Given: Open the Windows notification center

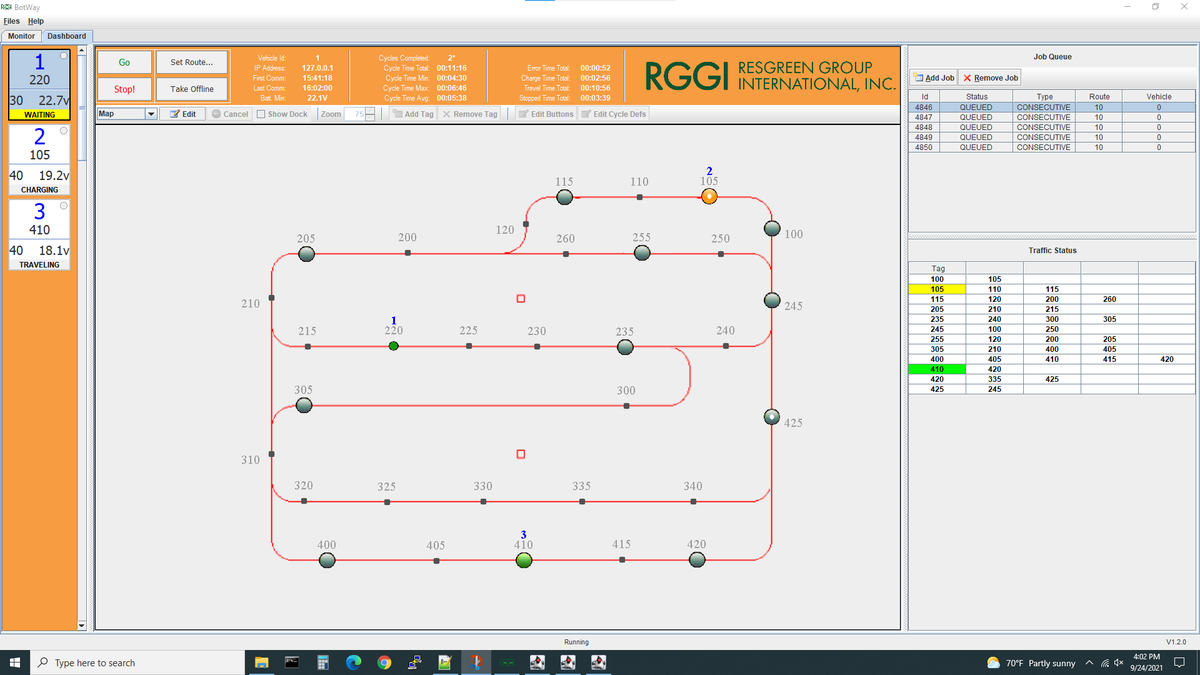Looking at the screenshot, I should [x=1179, y=663].
